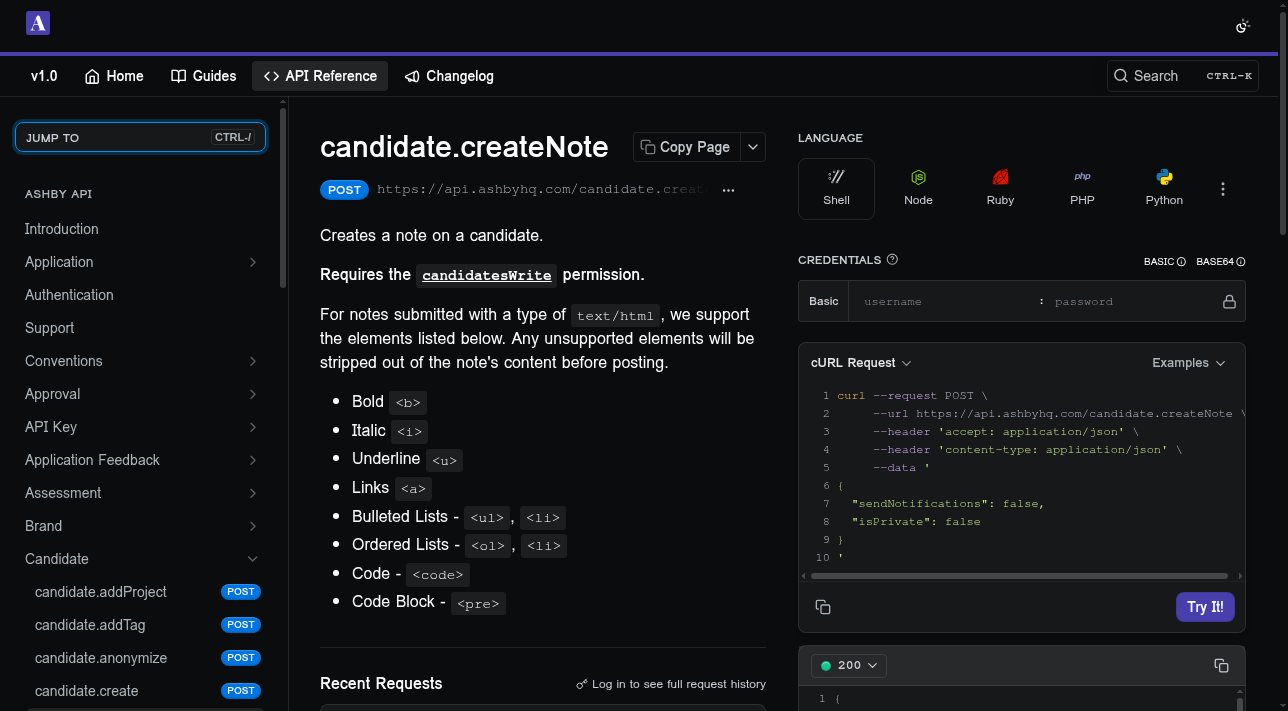Click the Credentials help icon

pyautogui.click(x=892, y=259)
